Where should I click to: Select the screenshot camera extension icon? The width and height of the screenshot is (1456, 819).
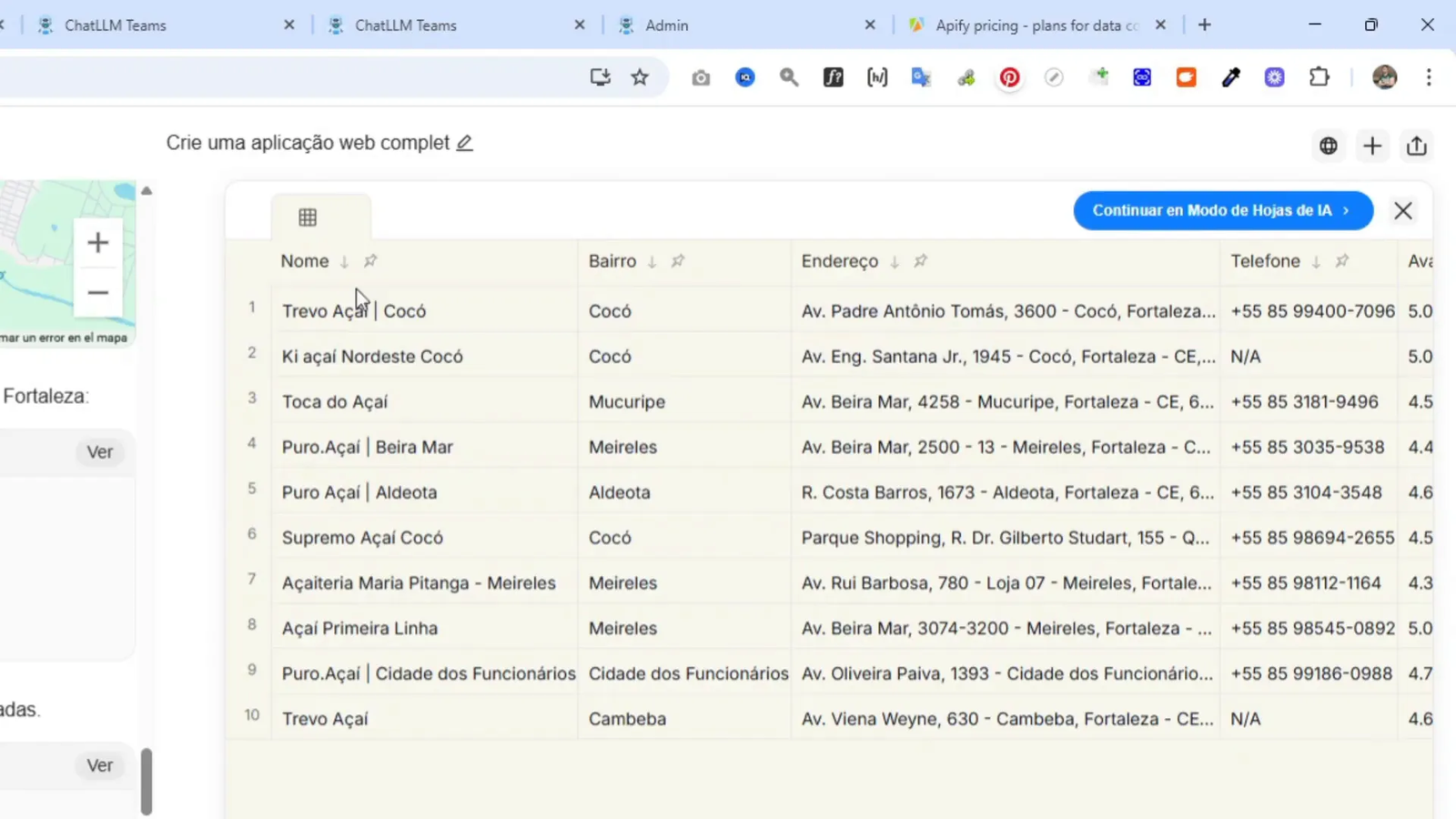pyautogui.click(x=701, y=77)
